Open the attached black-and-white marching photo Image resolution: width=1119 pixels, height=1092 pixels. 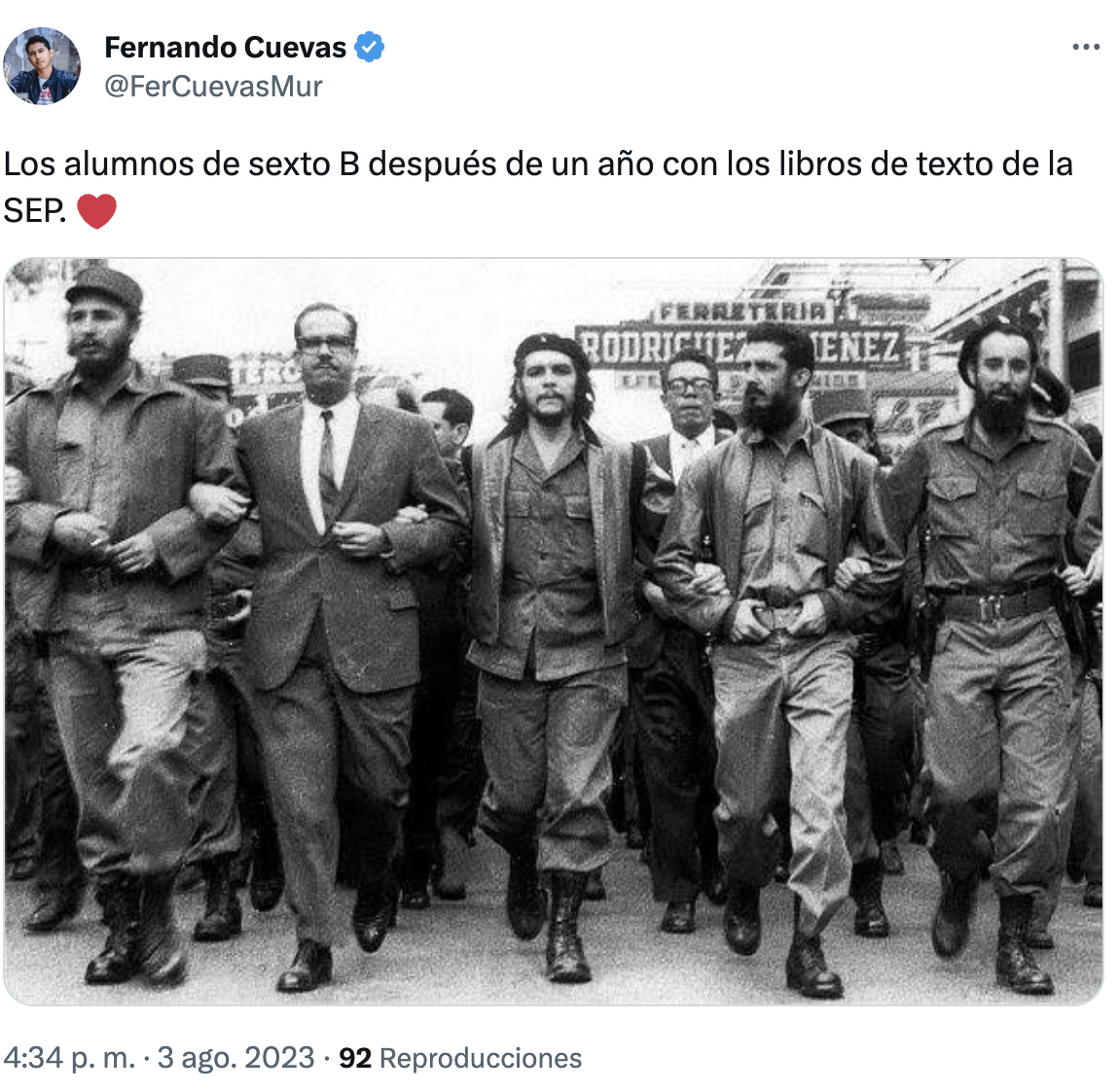click(553, 632)
